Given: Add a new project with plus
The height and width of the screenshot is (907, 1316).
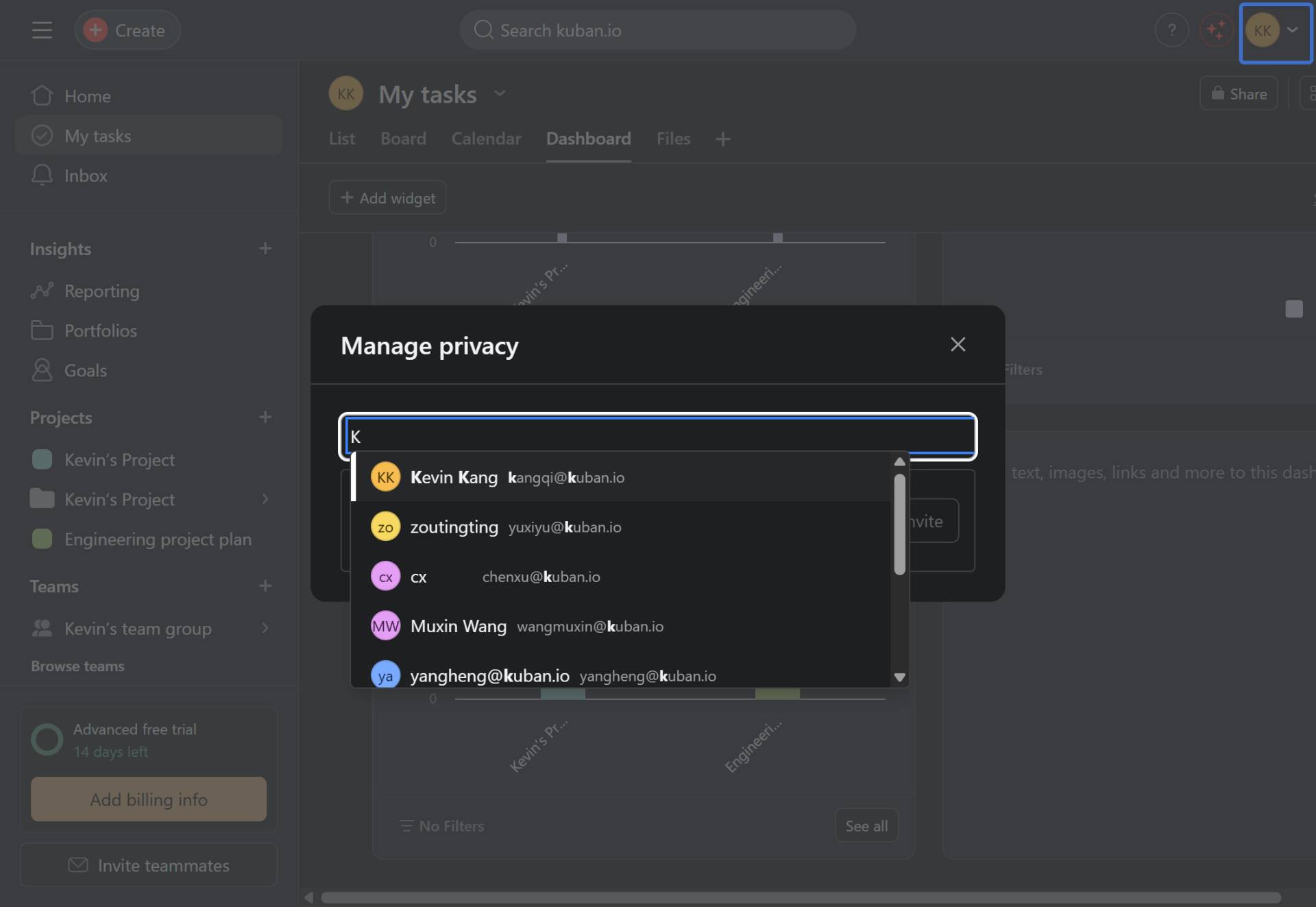Looking at the screenshot, I should (265, 417).
